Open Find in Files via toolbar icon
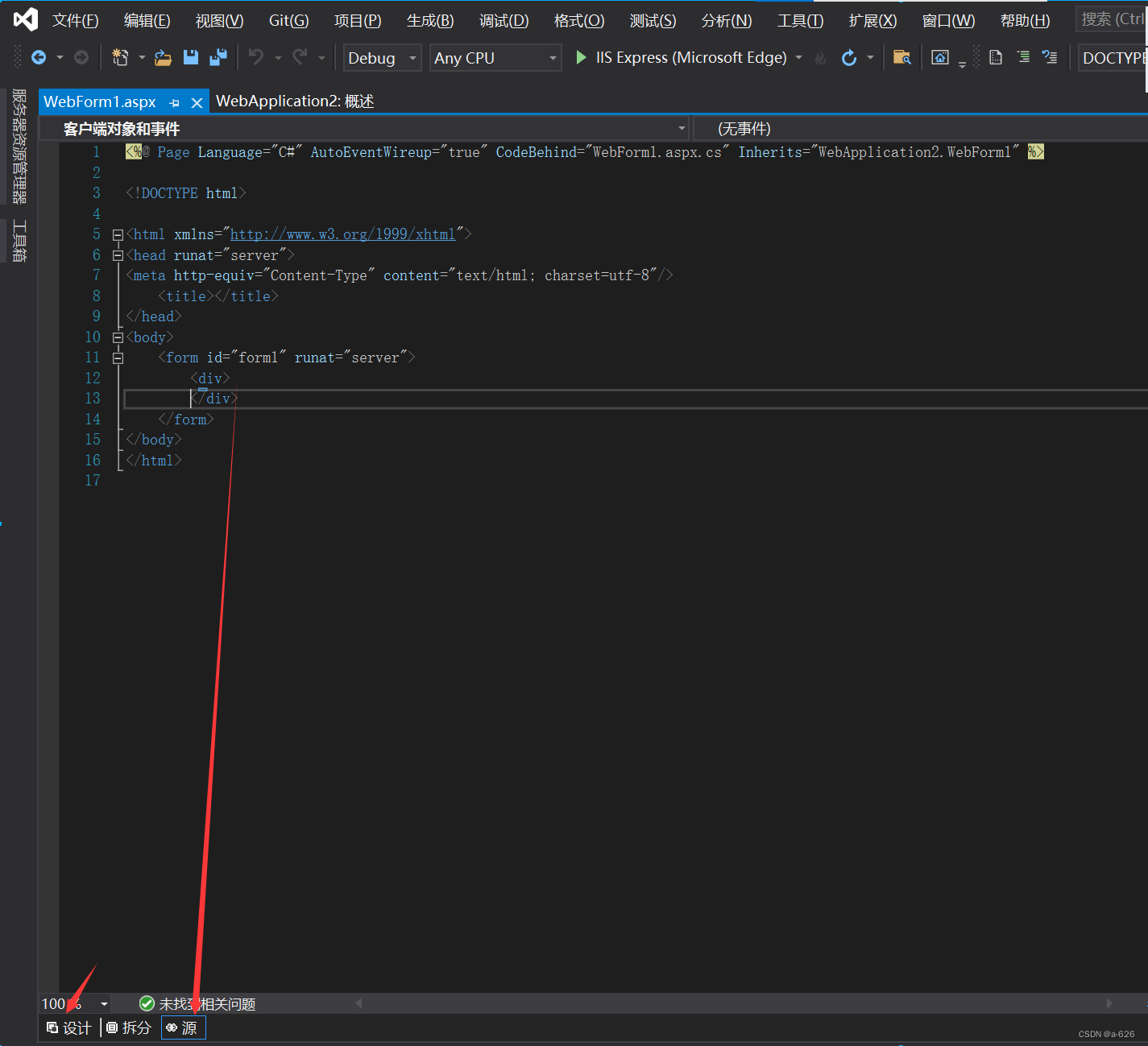Viewport: 1148px width, 1046px height. [x=902, y=57]
